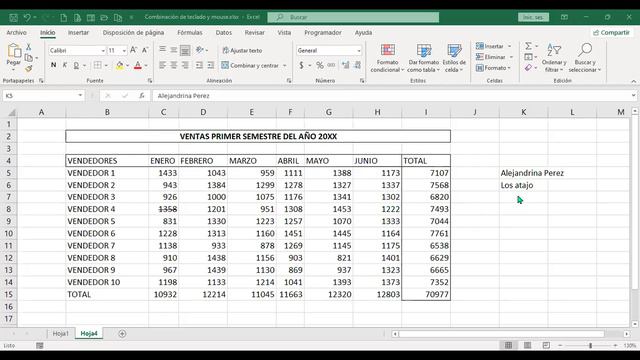Select the Format Painter brush icon

coord(29,68)
